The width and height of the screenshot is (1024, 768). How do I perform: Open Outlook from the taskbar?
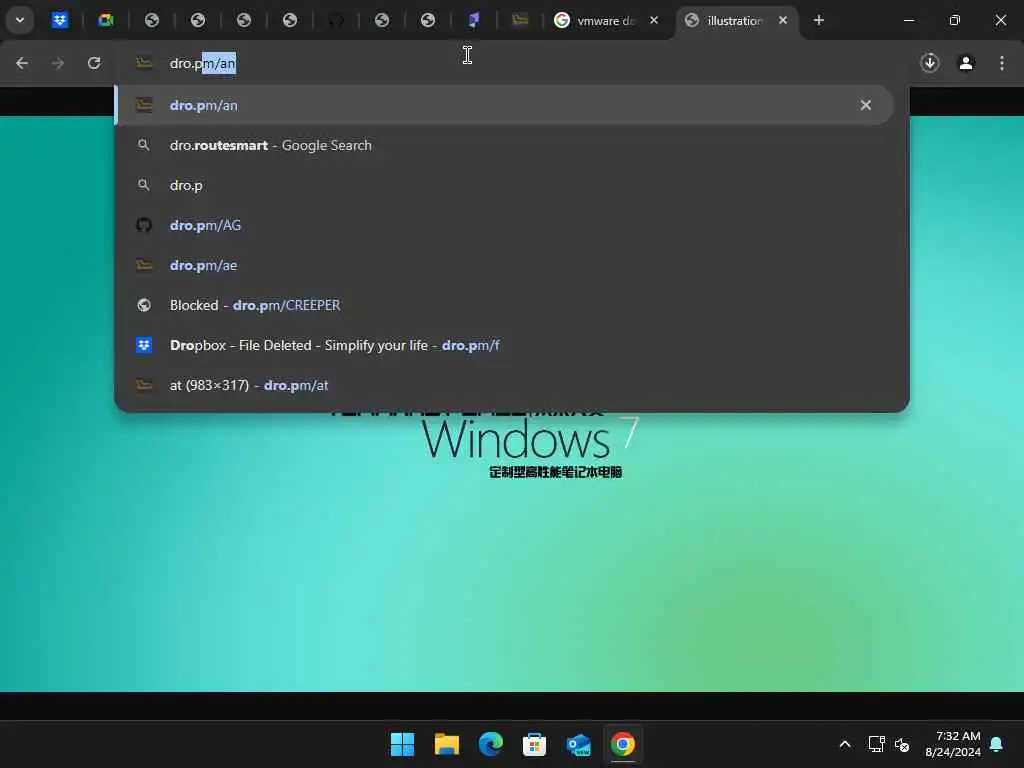[x=579, y=744]
